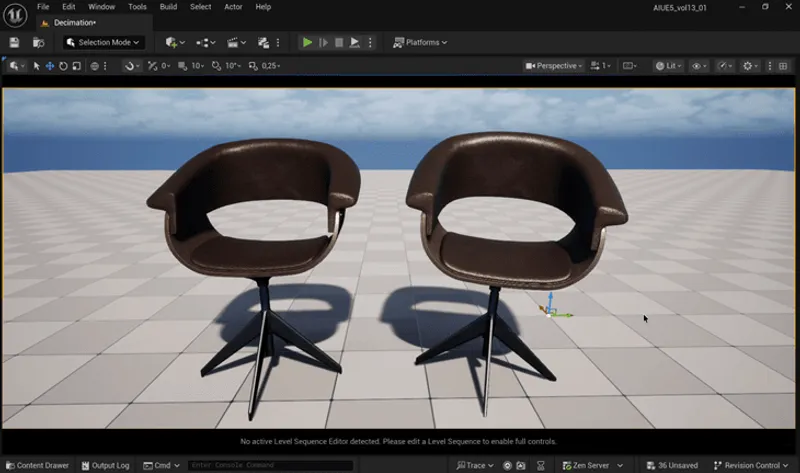800x473 pixels.
Task: Open the Platforms dropdown
Action: coord(420,43)
